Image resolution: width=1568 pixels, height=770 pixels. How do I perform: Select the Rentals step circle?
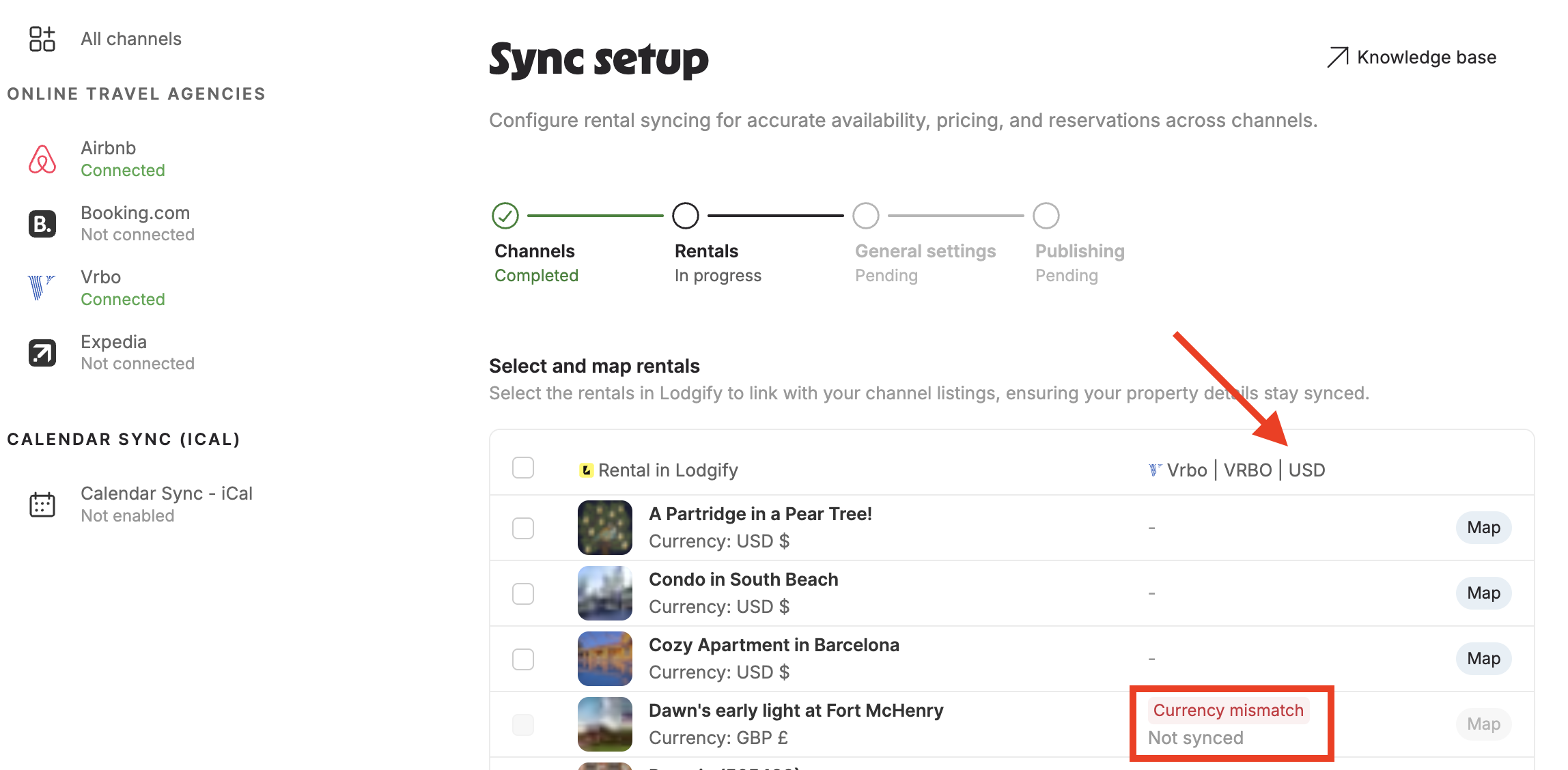[686, 216]
